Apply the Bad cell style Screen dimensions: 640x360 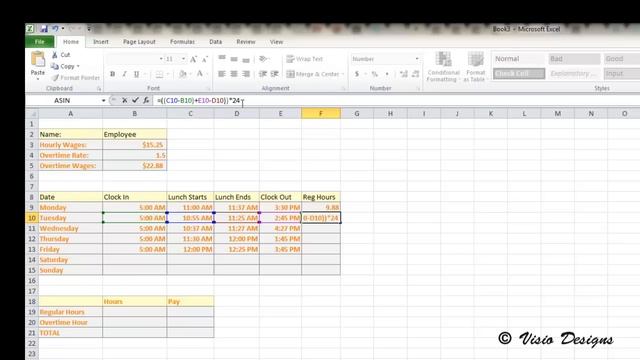click(x=574, y=59)
